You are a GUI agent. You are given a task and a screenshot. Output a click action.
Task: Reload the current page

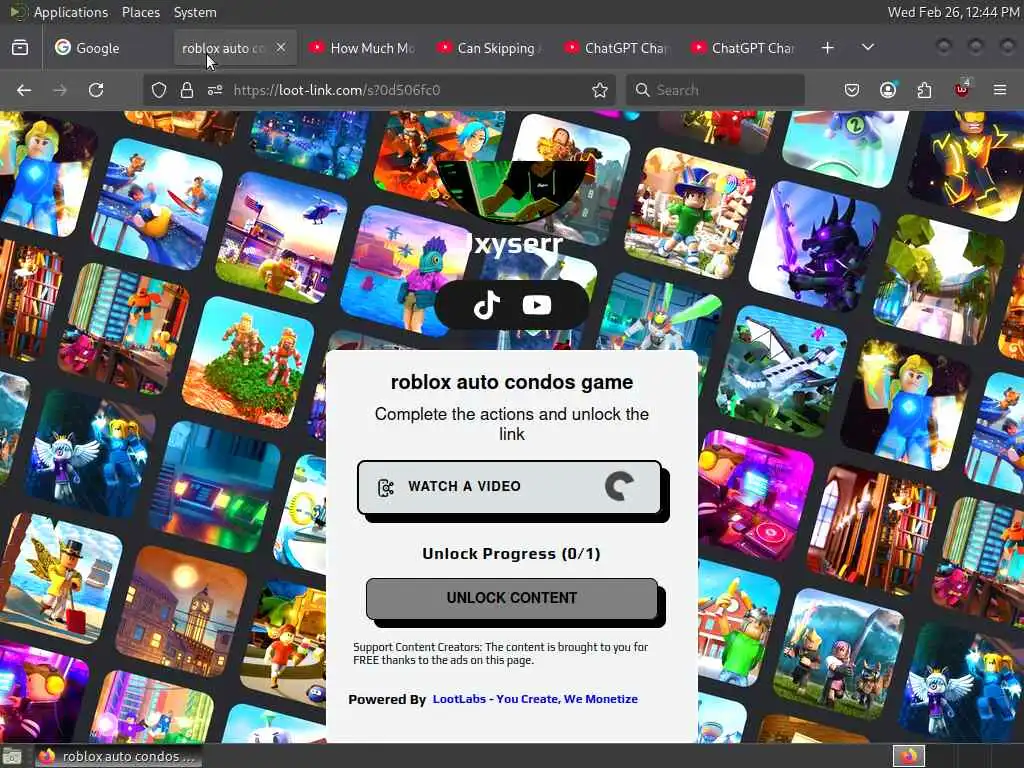(96, 90)
